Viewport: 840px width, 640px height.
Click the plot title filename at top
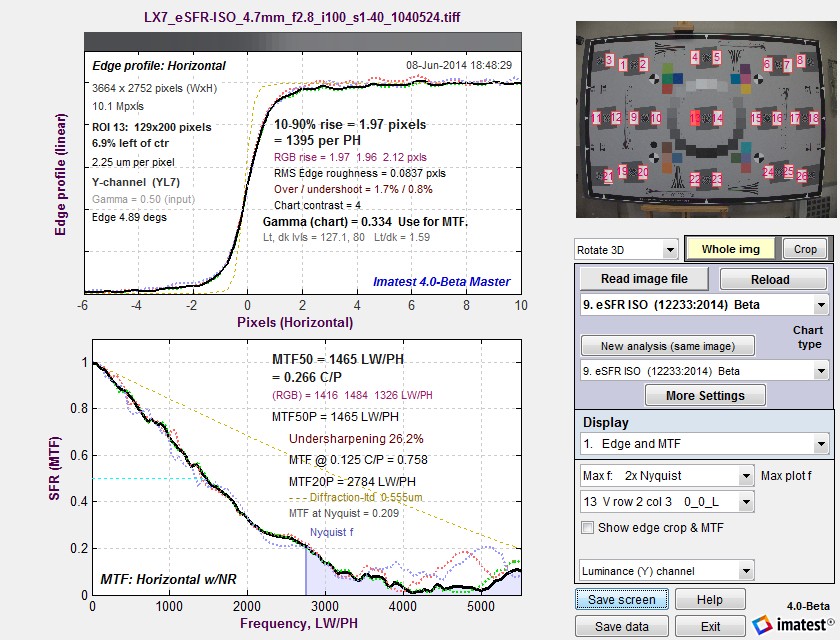tap(303, 17)
